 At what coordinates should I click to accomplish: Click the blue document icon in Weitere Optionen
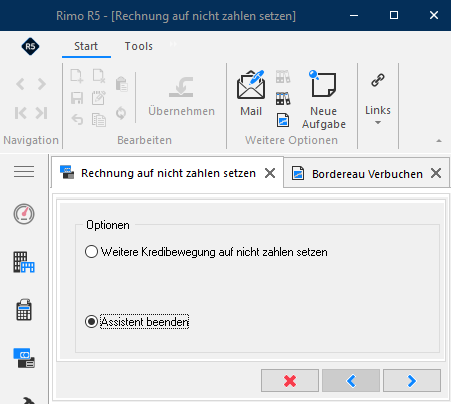(283, 121)
